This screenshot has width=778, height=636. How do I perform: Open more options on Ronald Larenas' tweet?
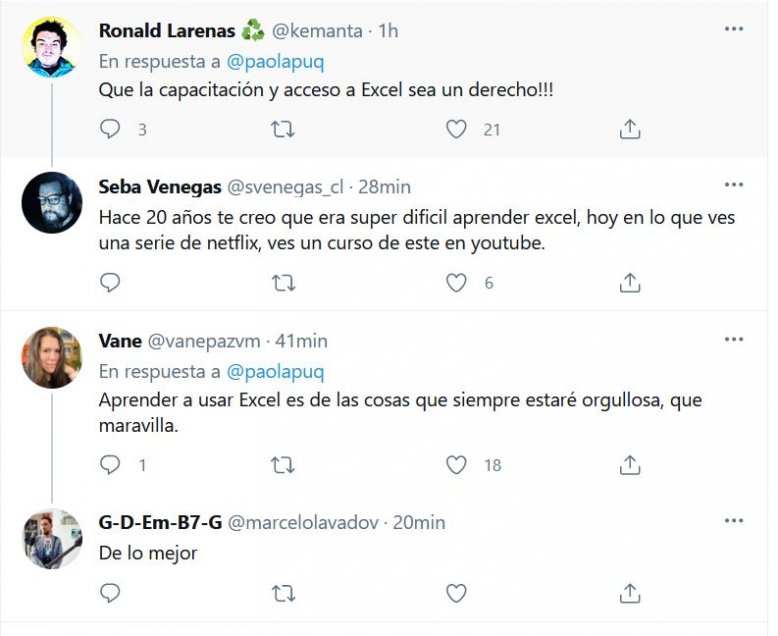(734, 30)
